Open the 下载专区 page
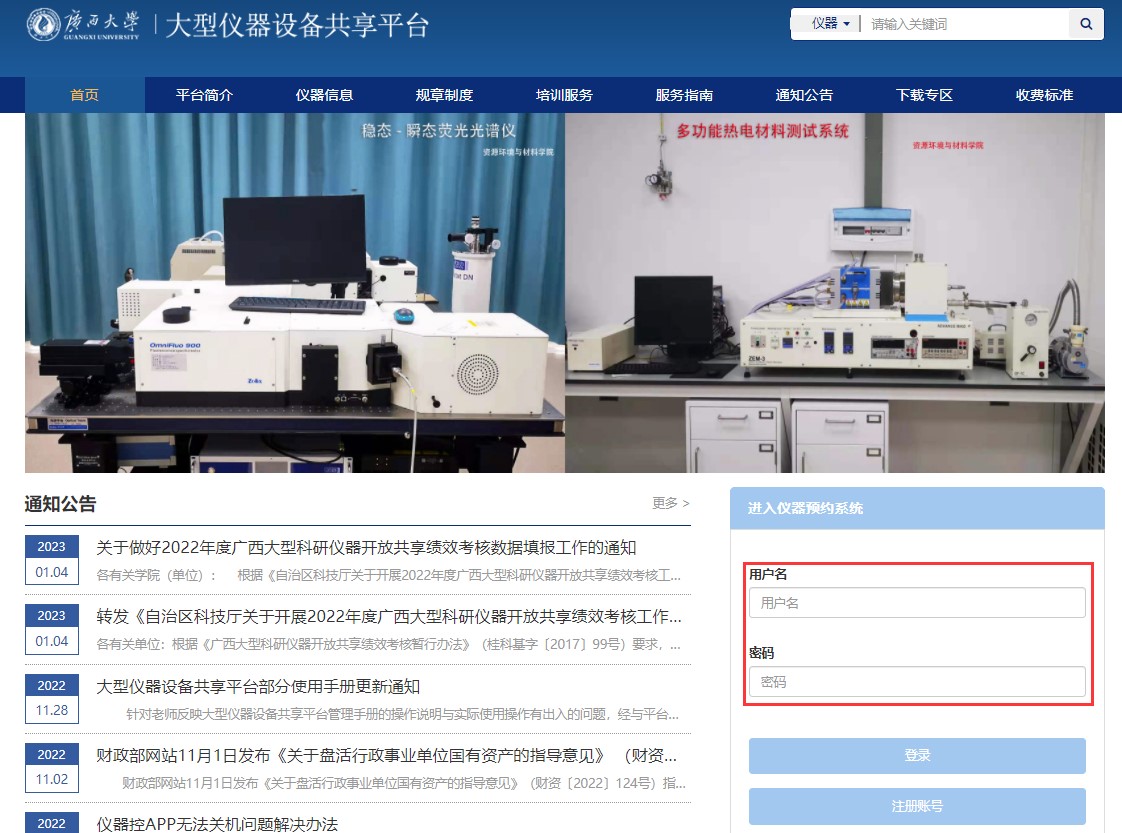The width and height of the screenshot is (1122, 833). tap(924, 95)
